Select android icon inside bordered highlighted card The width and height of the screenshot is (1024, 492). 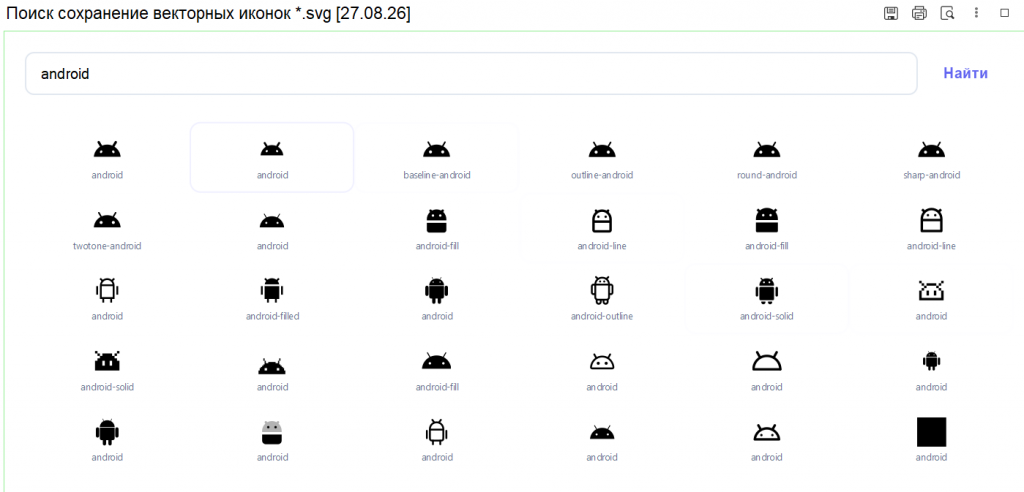pos(272,150)
